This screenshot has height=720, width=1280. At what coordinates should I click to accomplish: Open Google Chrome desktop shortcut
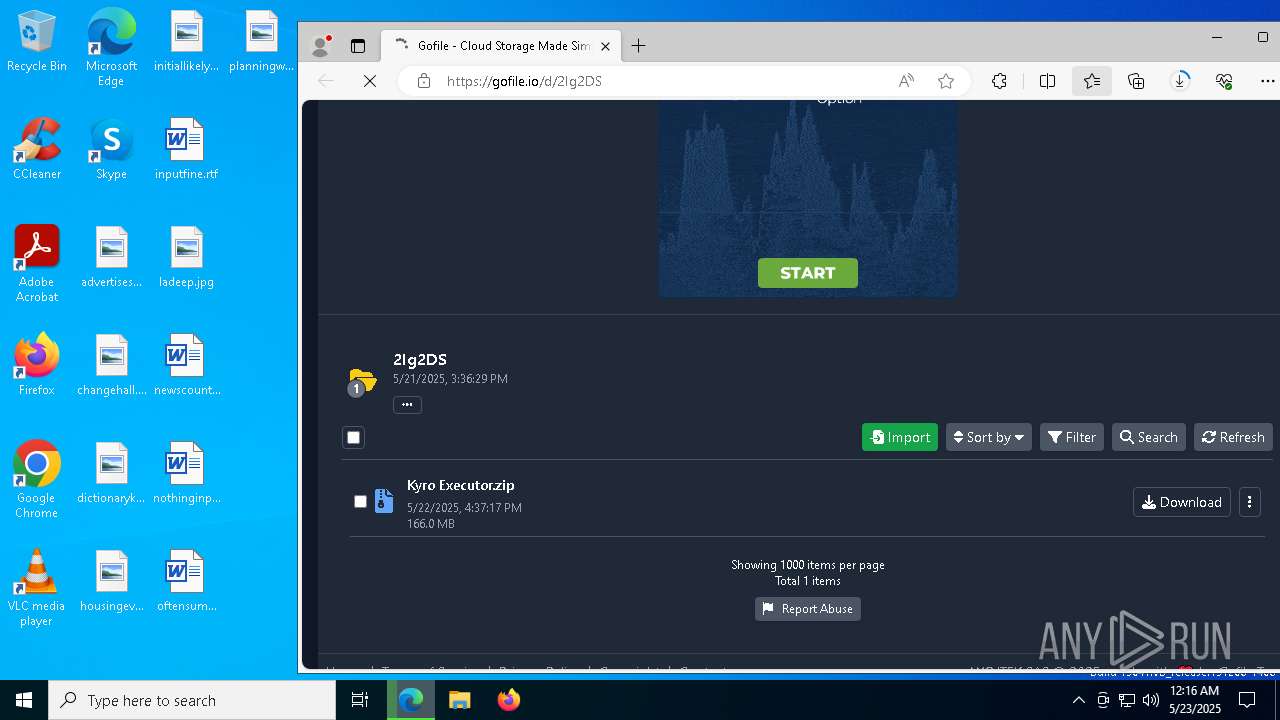37,480
